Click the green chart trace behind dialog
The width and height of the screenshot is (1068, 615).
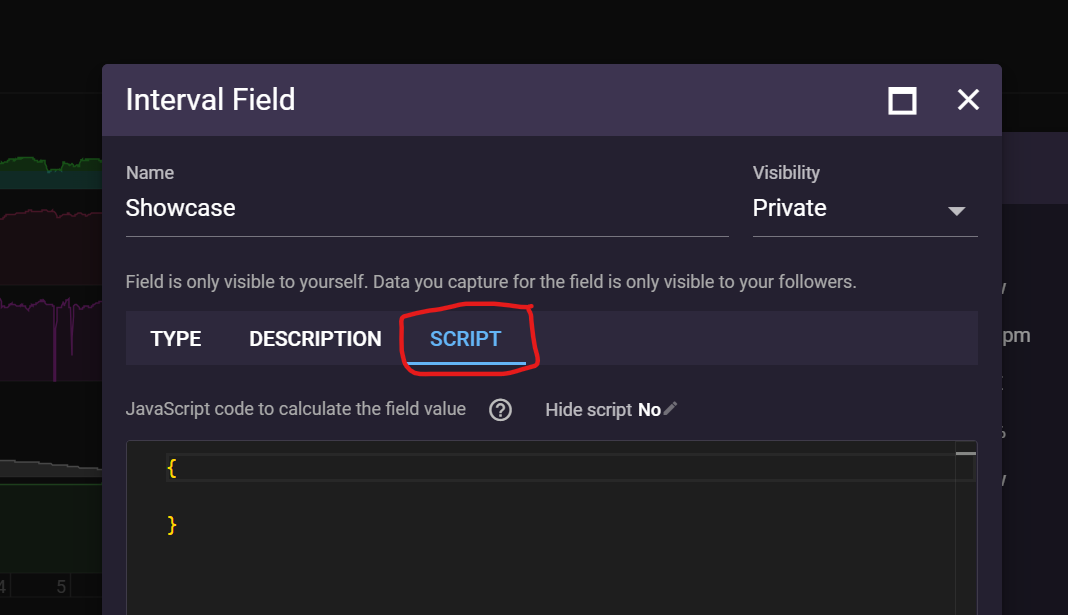coord(51,164)
